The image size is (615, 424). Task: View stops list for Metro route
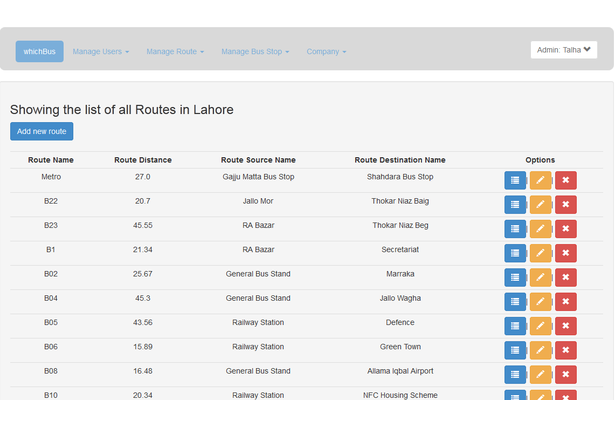[x=515, y=180]
